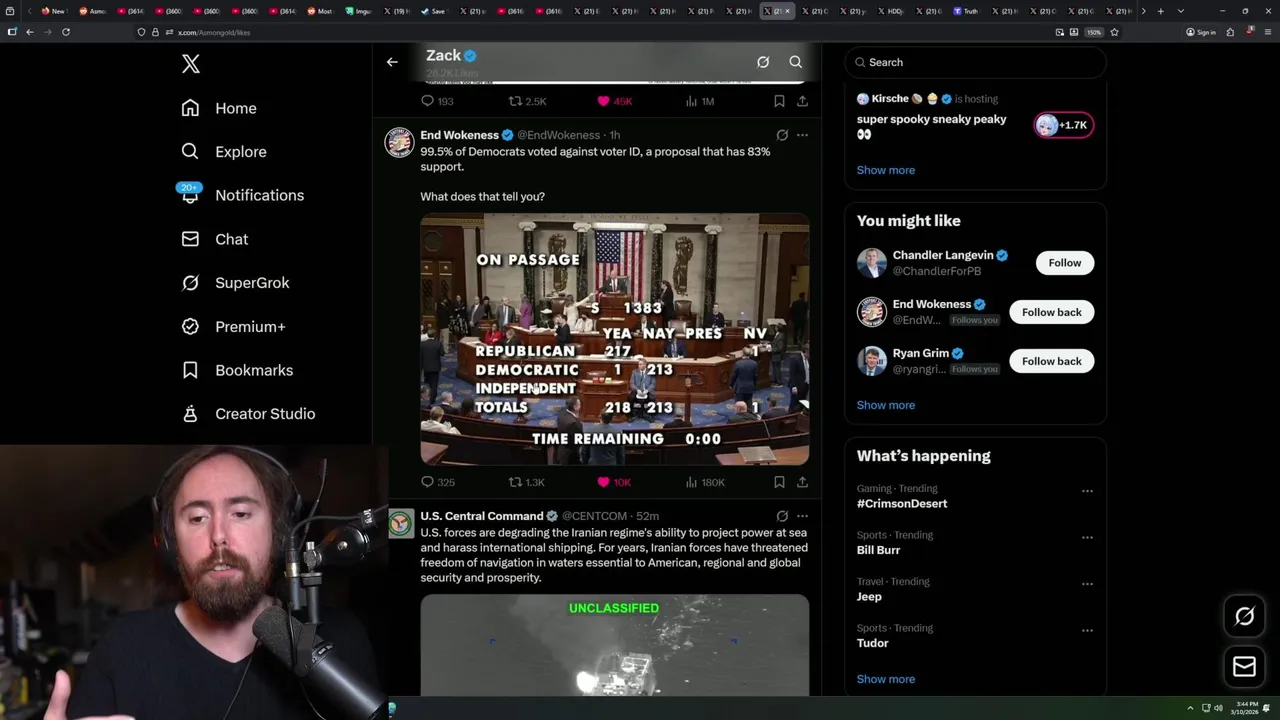
Task: Share the End Wokeness post
Action: (x=802, y=482)
